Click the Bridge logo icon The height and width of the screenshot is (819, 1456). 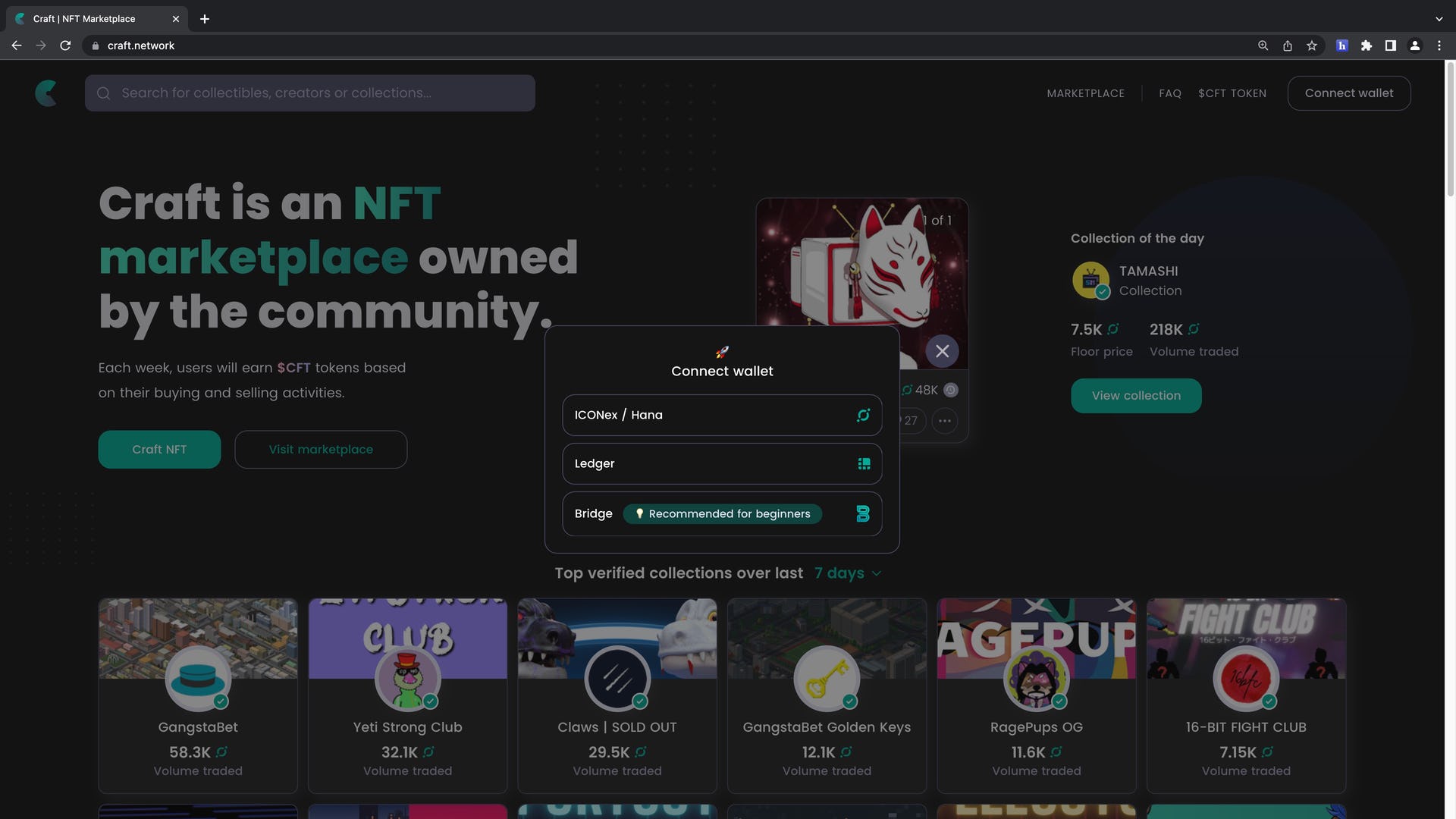click(x=863, y=513)
